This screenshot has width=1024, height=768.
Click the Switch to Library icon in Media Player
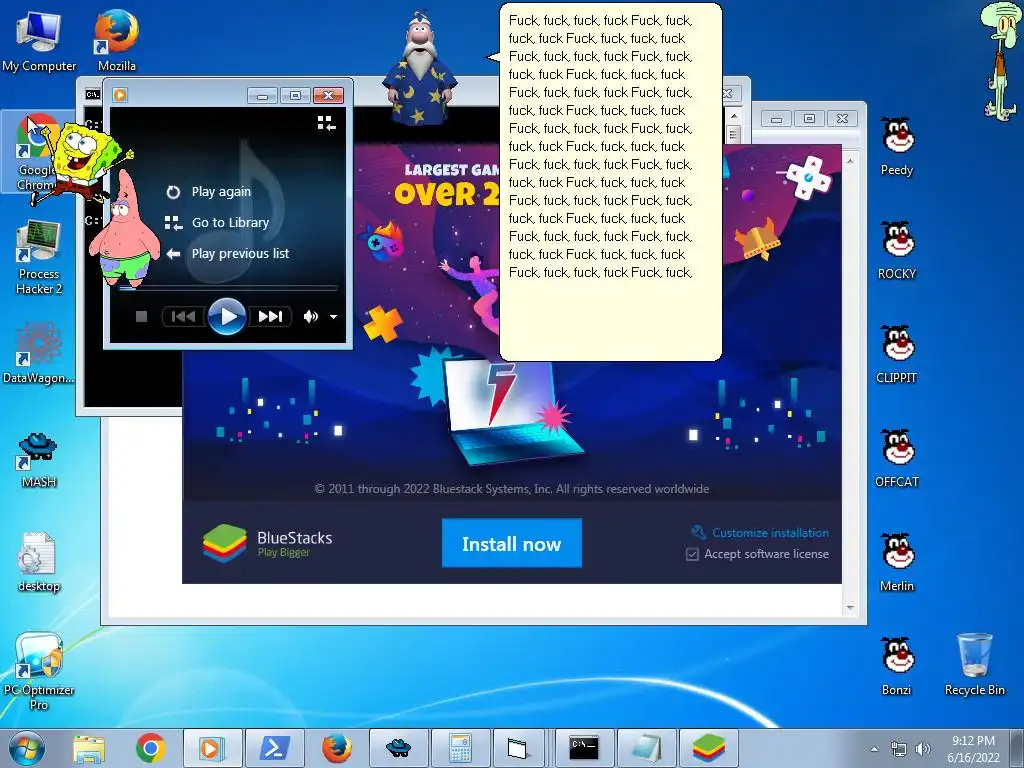click(x=326, y=123)
